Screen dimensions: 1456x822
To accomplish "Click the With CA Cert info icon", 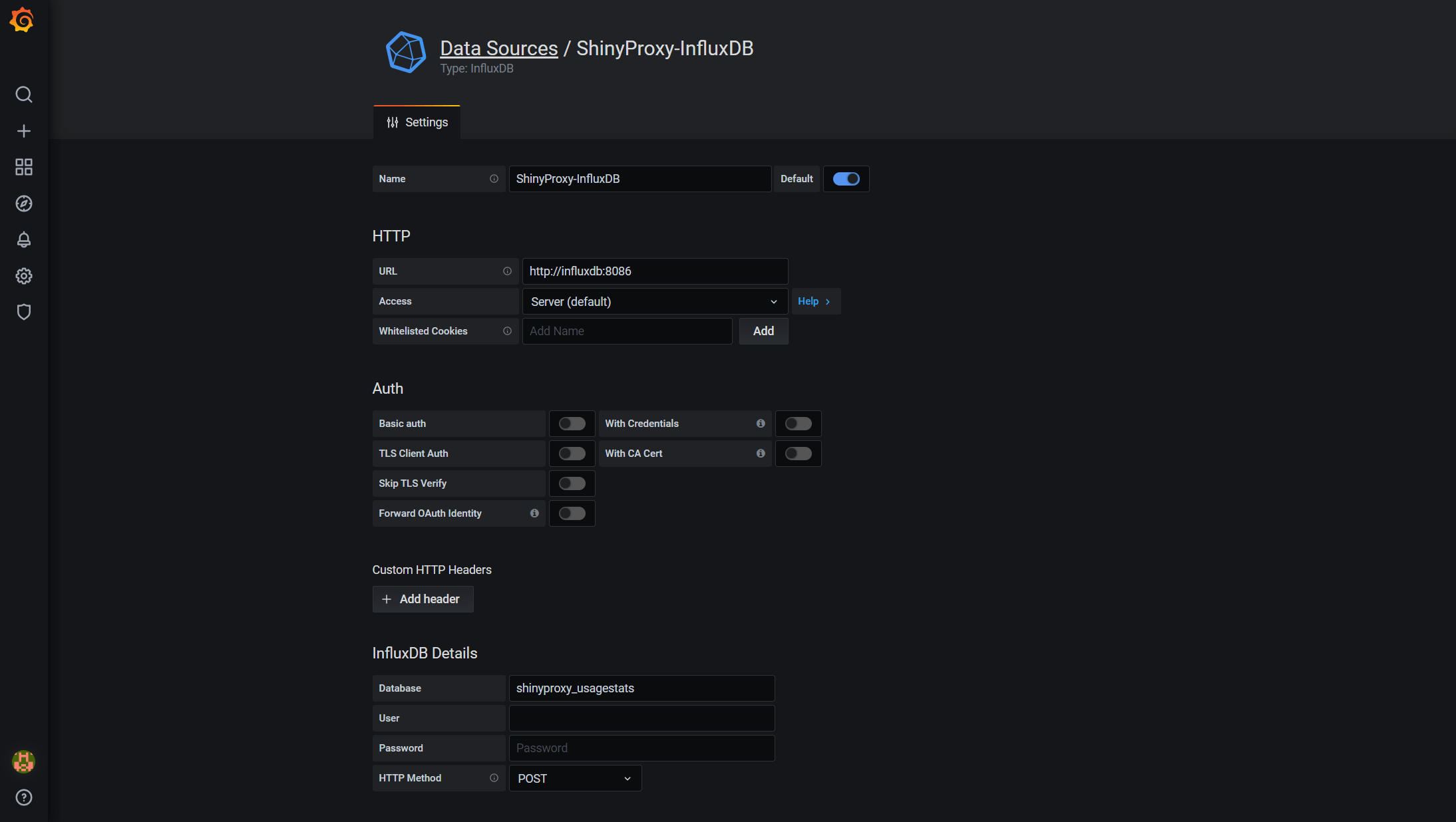I will click(x=761, y=454).
